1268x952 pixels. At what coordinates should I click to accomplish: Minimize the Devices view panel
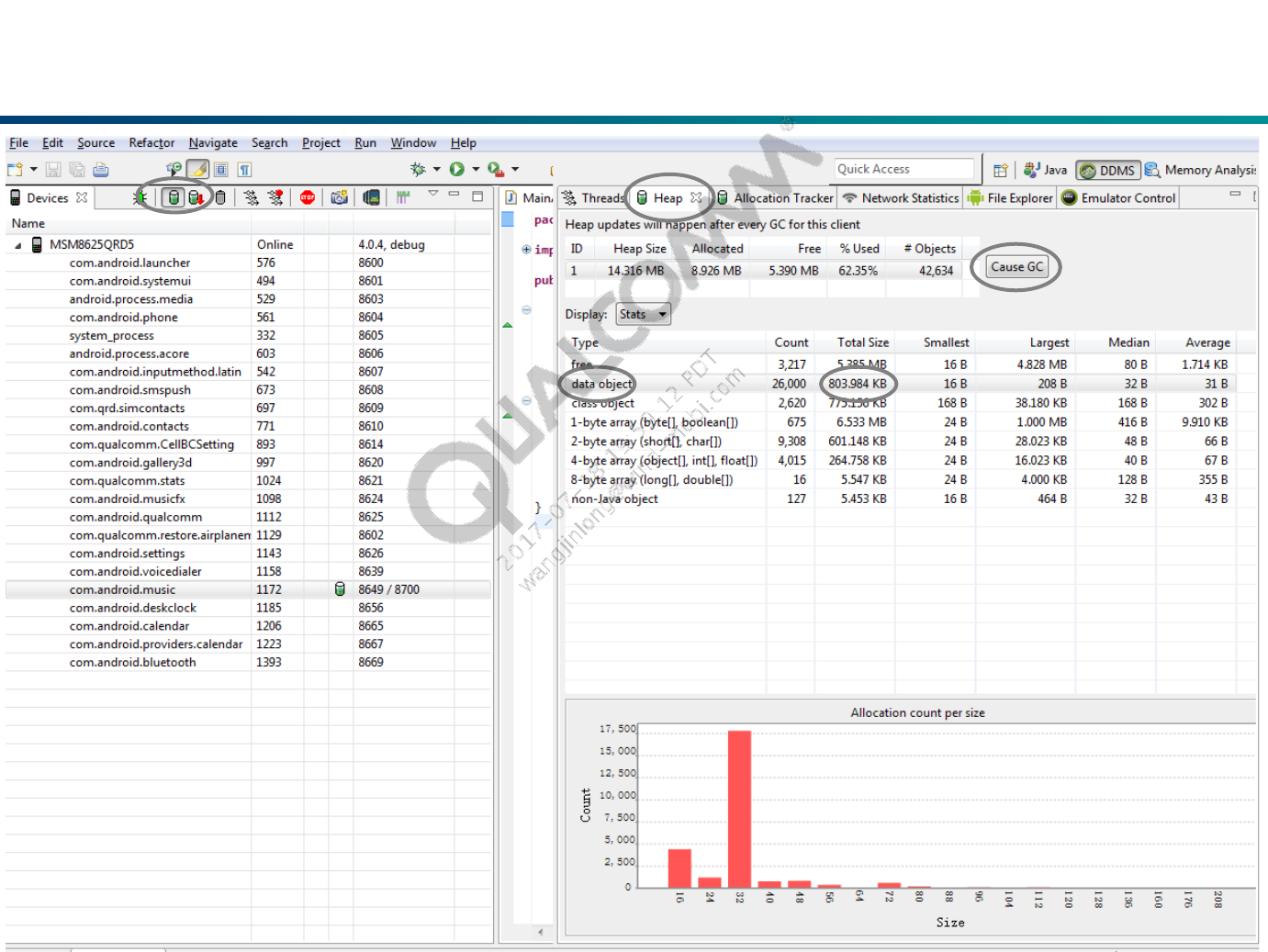pos(454,195)
